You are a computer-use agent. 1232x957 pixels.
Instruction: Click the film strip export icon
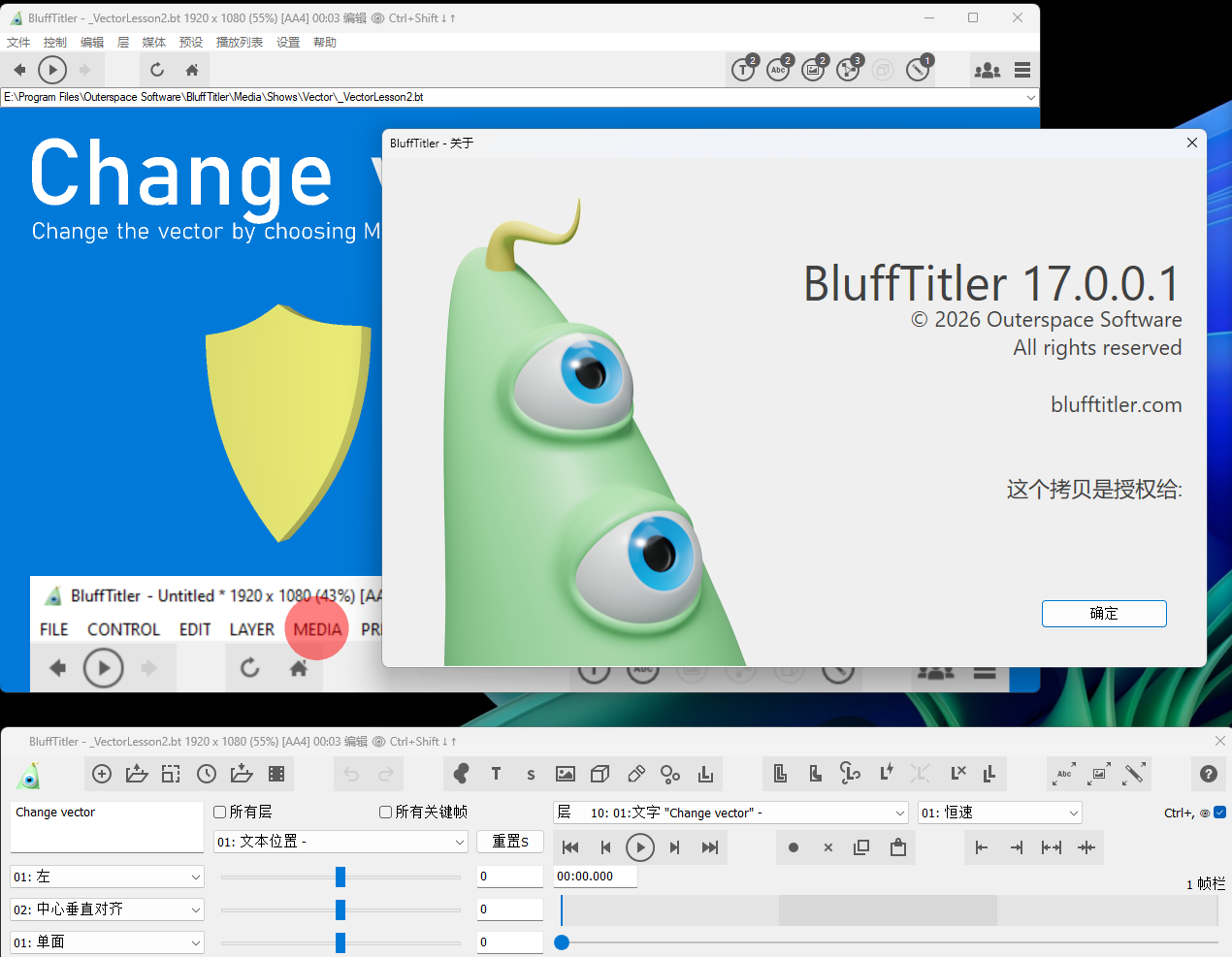click(276, 774)
